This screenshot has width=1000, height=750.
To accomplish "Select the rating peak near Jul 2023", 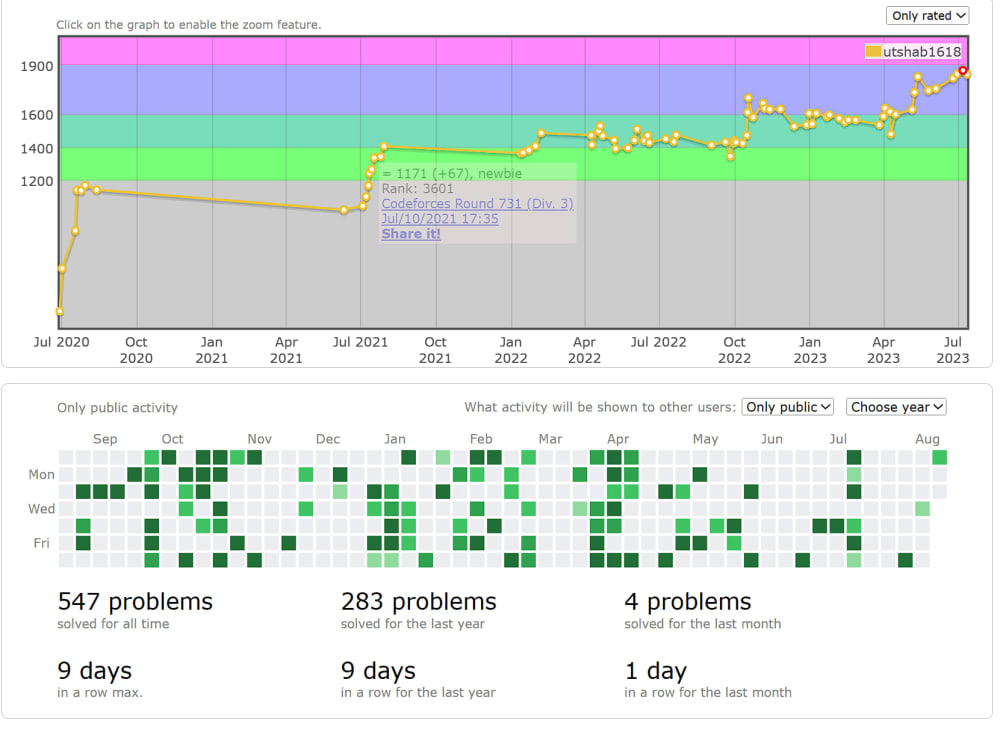I will (x=962, y=72).
